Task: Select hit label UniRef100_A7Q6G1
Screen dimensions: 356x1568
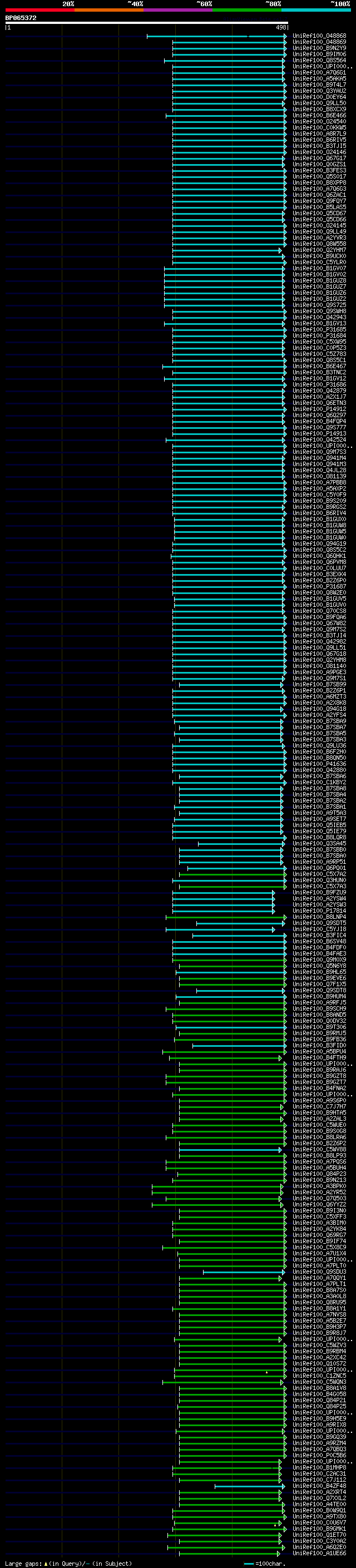Action: coord(319,72)
